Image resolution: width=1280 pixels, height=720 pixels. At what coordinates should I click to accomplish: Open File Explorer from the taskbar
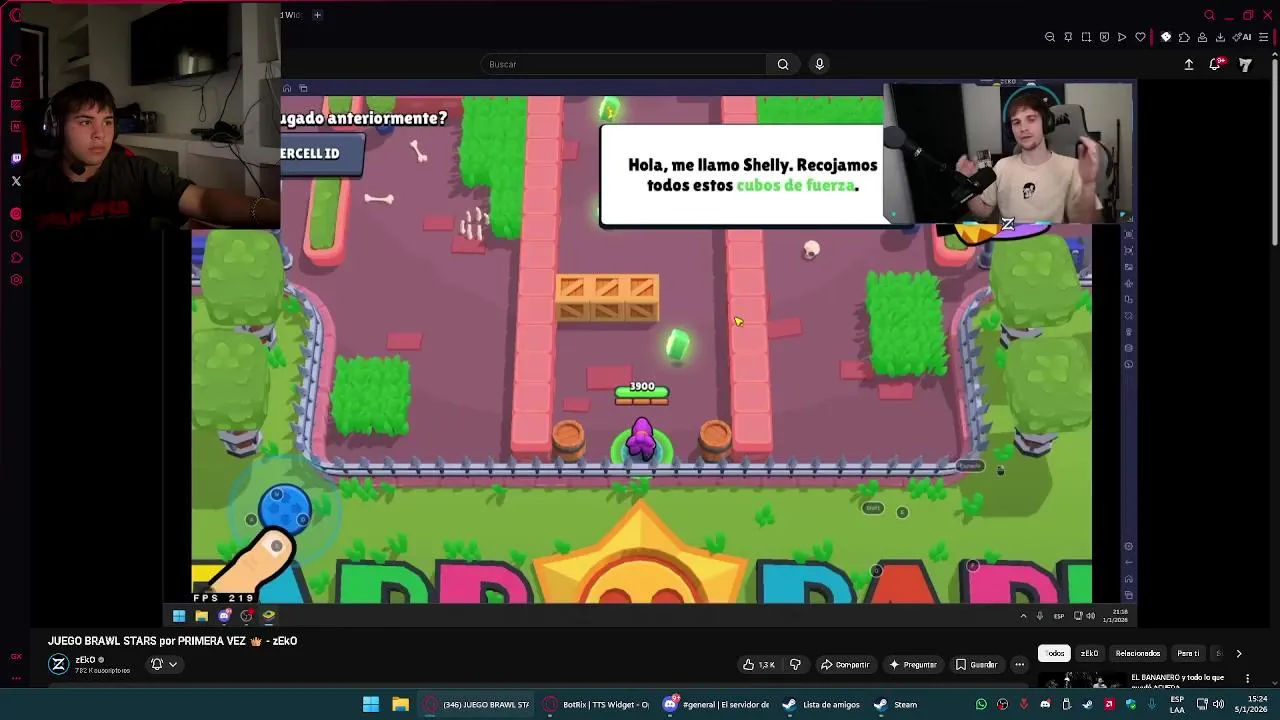click(400, 704)
